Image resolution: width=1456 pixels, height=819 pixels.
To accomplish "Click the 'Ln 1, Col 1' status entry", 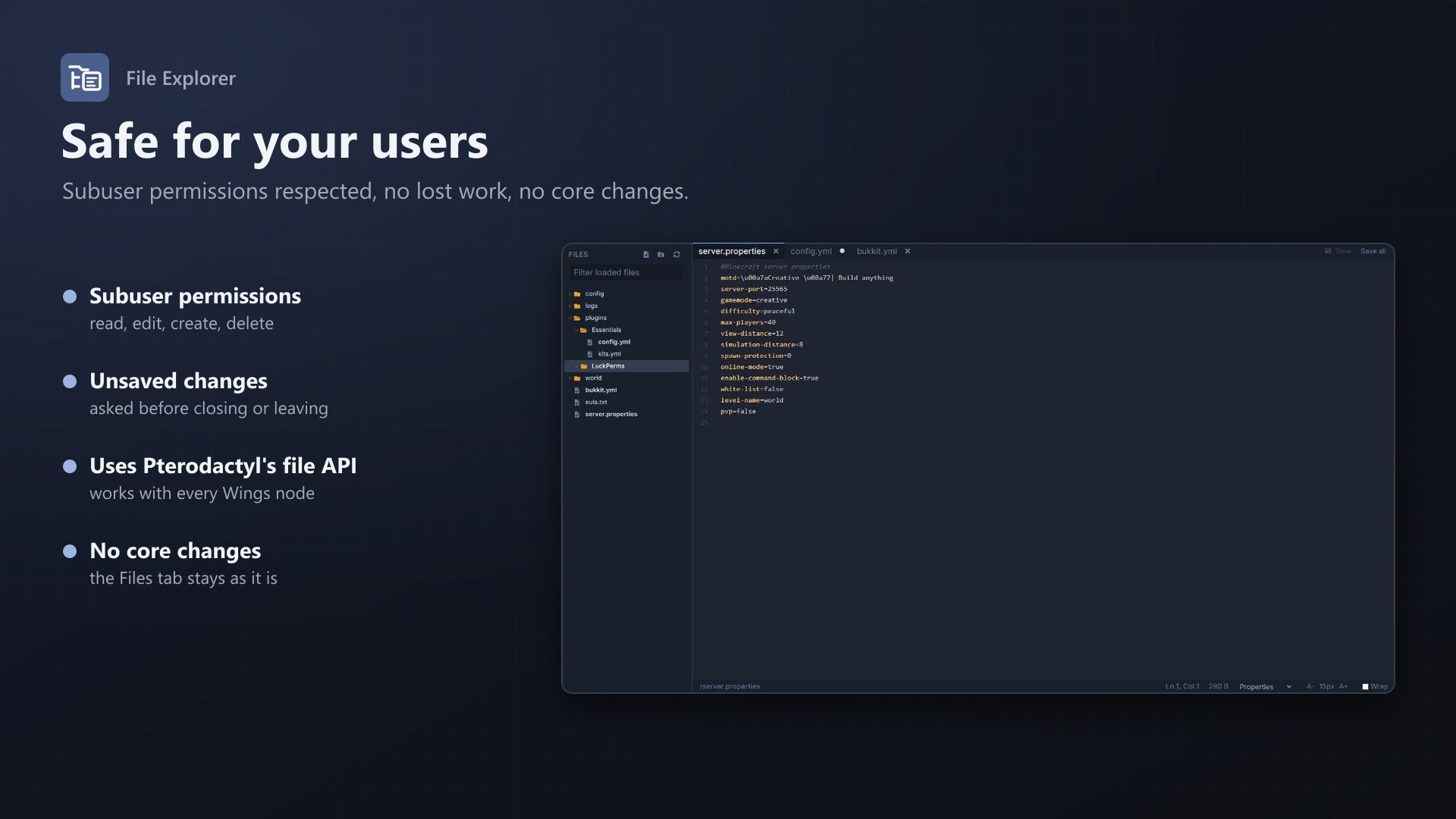I will (1182, 687).
